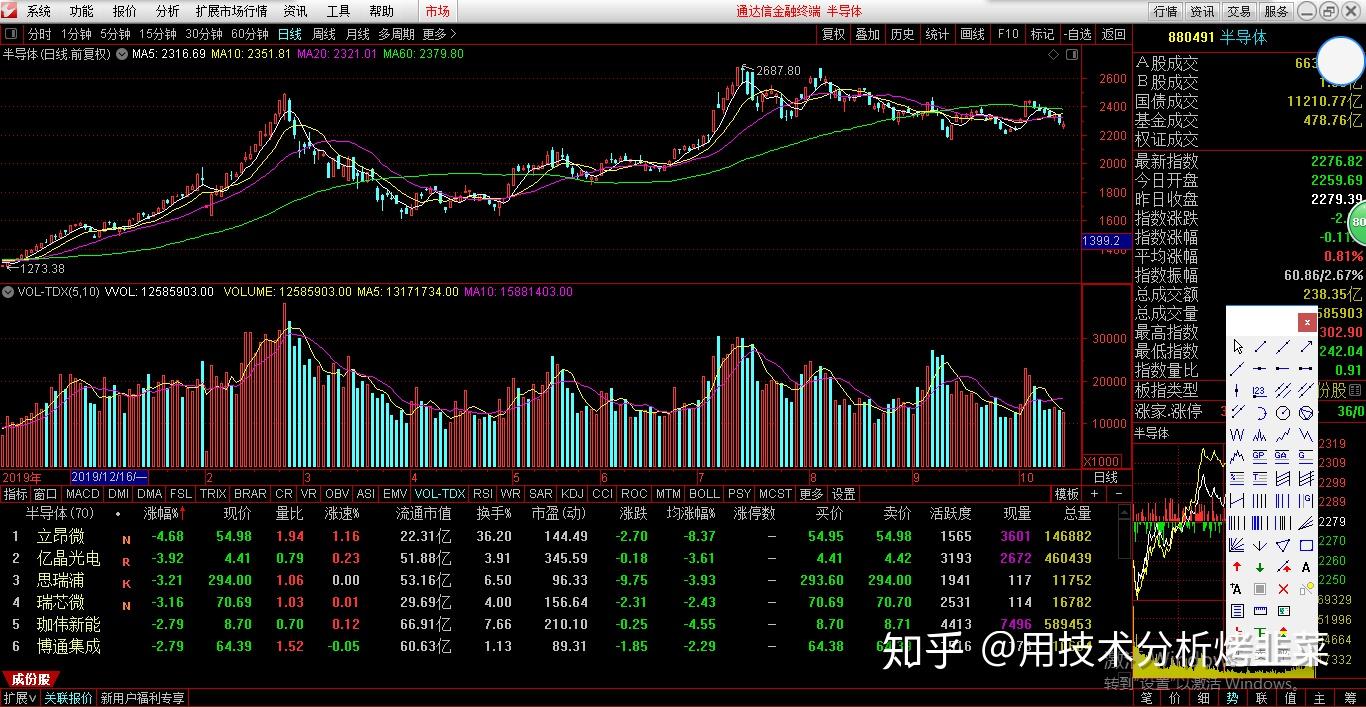
Task: Select the circle drawing tool
Action: pos(1283,412)
